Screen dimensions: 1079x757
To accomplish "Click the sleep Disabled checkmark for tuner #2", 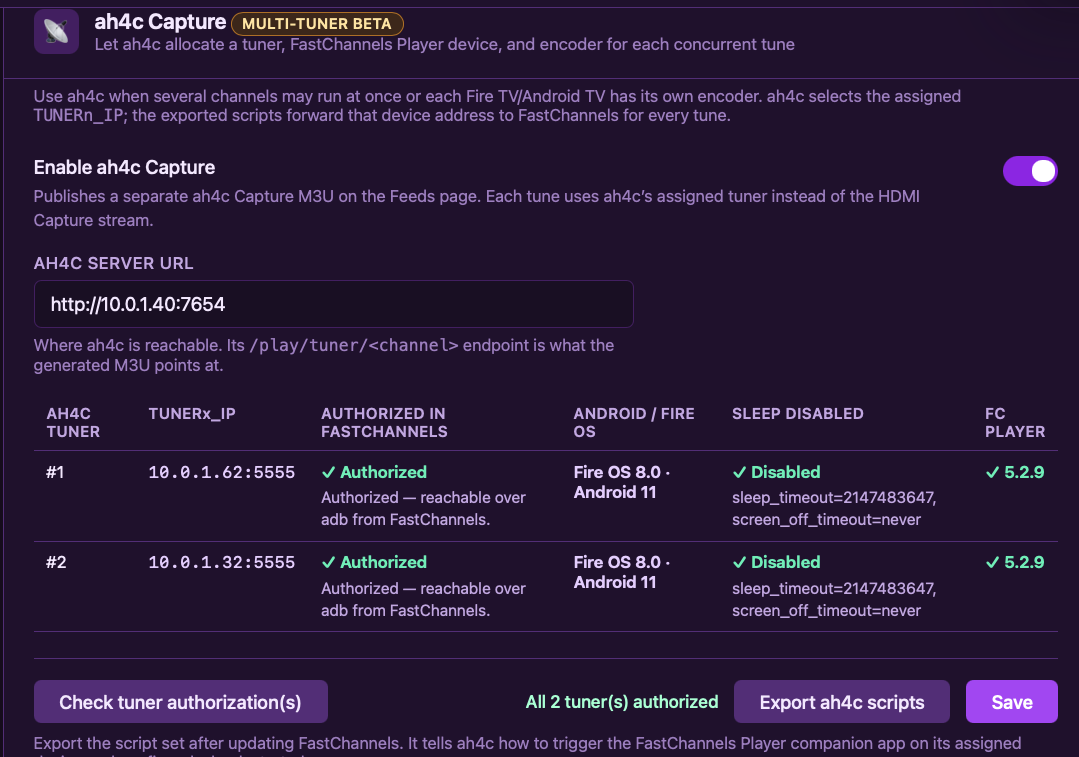I will coord(740,562).
